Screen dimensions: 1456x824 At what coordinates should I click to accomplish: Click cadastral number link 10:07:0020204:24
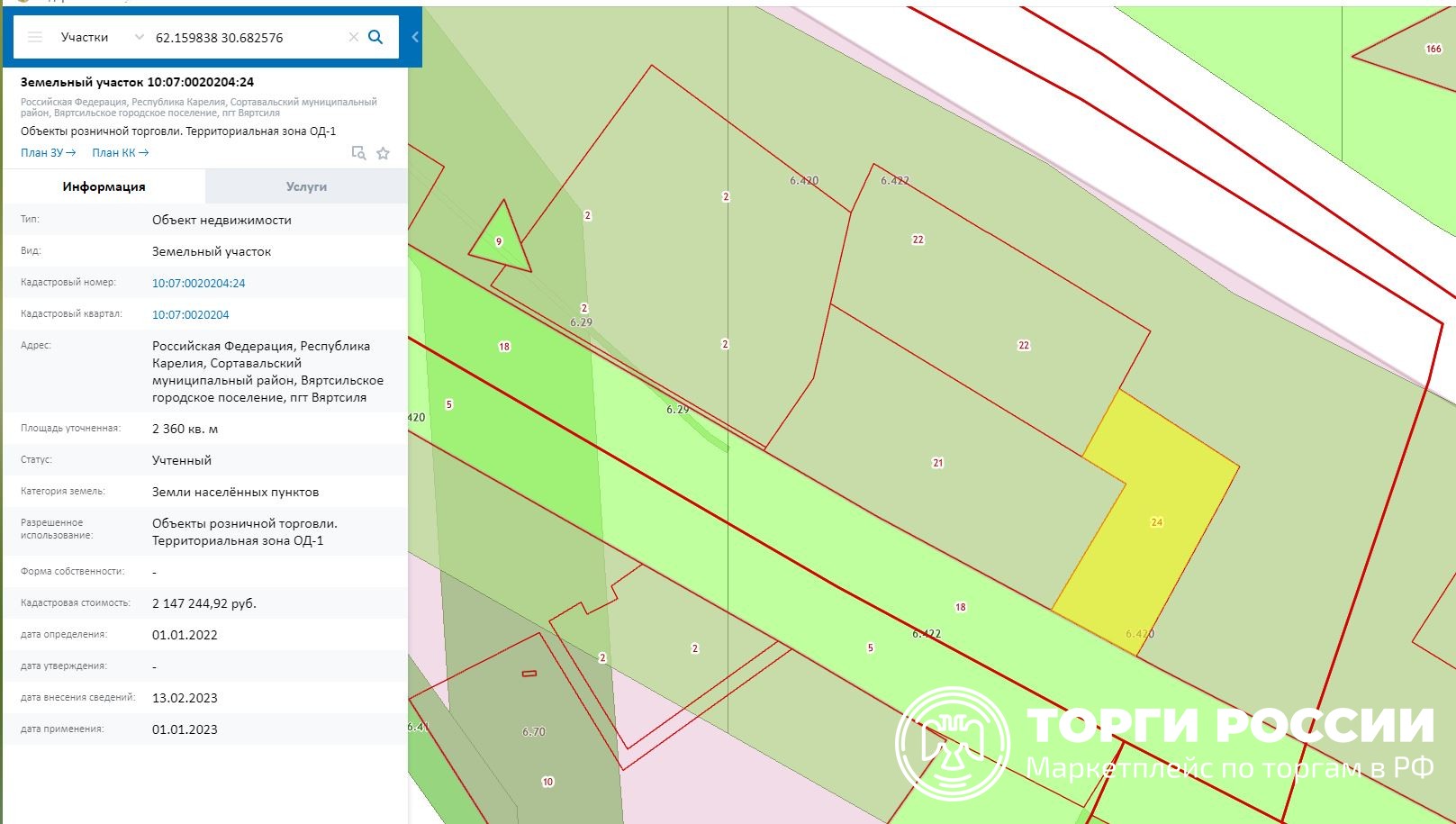pos(198,283)
